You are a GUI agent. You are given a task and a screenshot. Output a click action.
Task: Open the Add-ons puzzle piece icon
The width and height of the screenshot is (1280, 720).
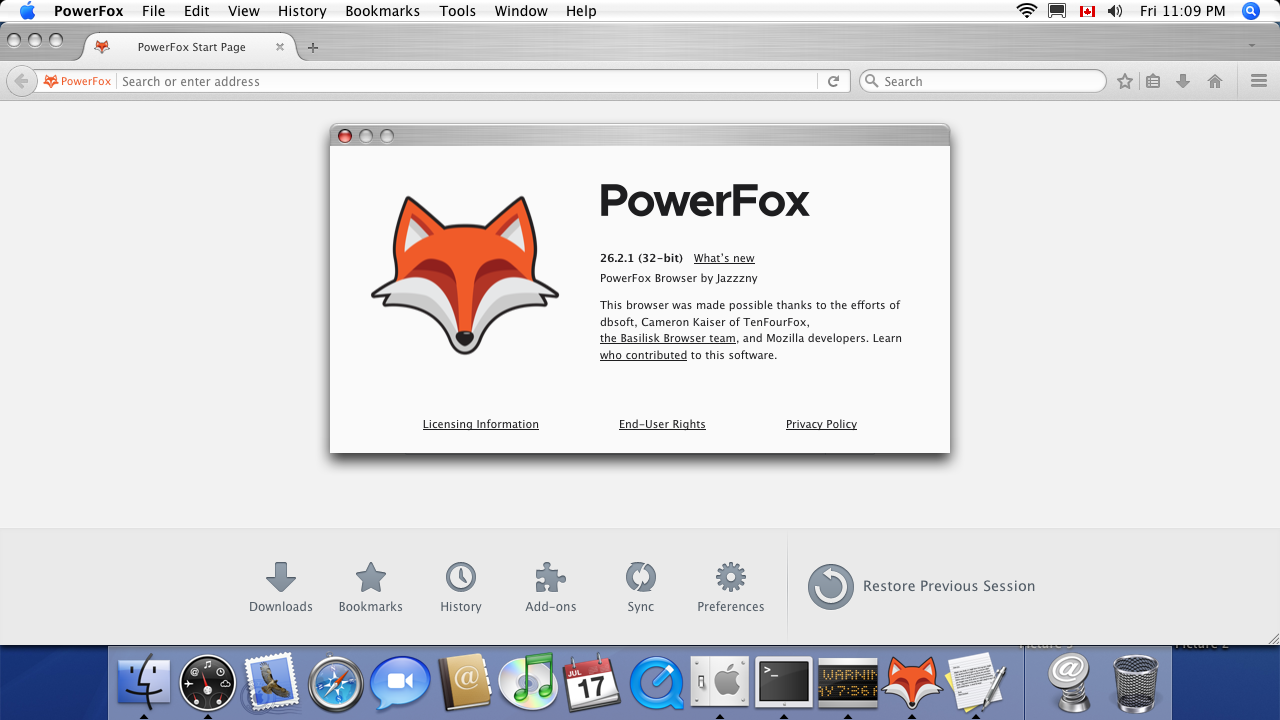(x=551, y=577)
